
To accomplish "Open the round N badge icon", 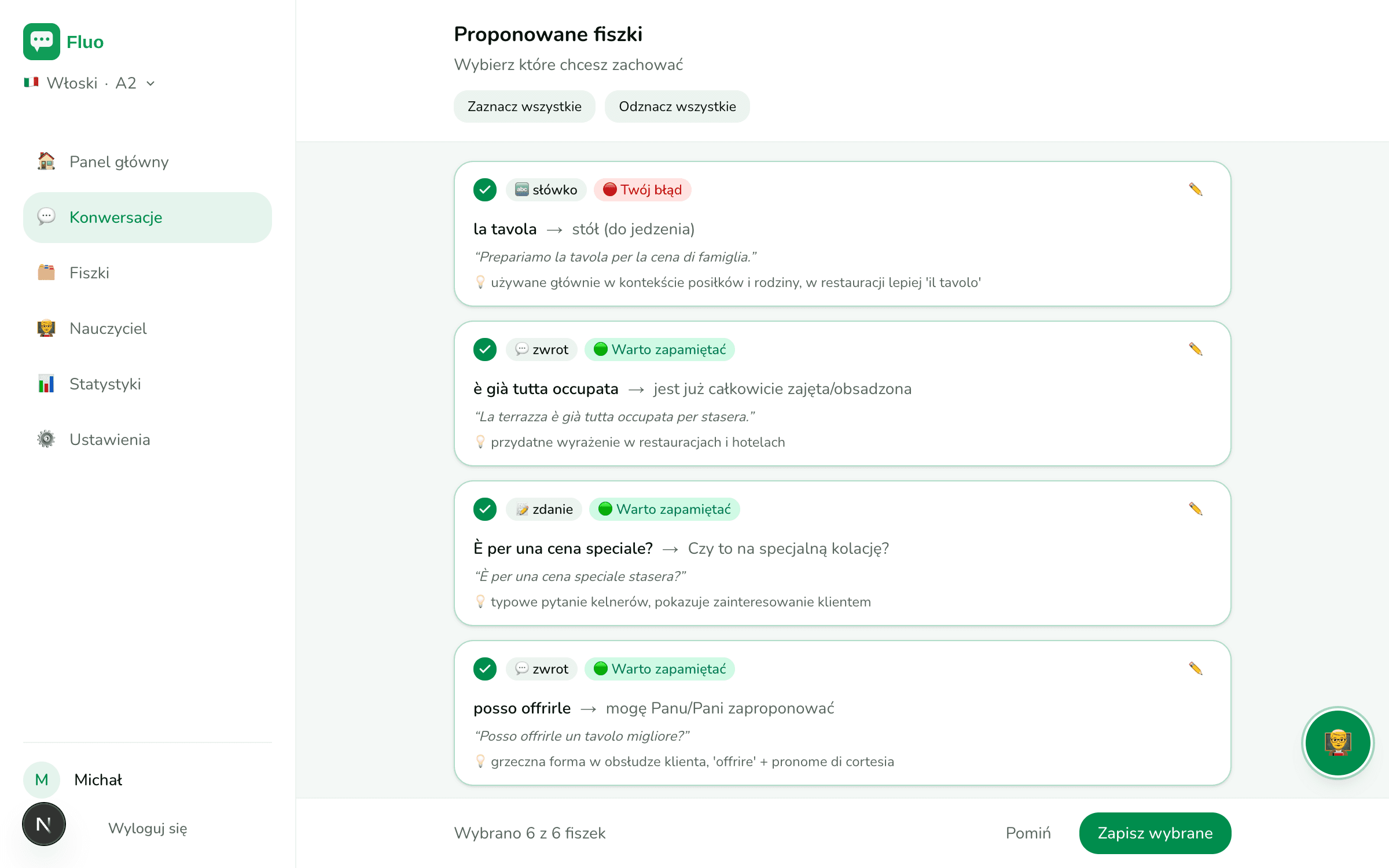I will click(44, 824).
